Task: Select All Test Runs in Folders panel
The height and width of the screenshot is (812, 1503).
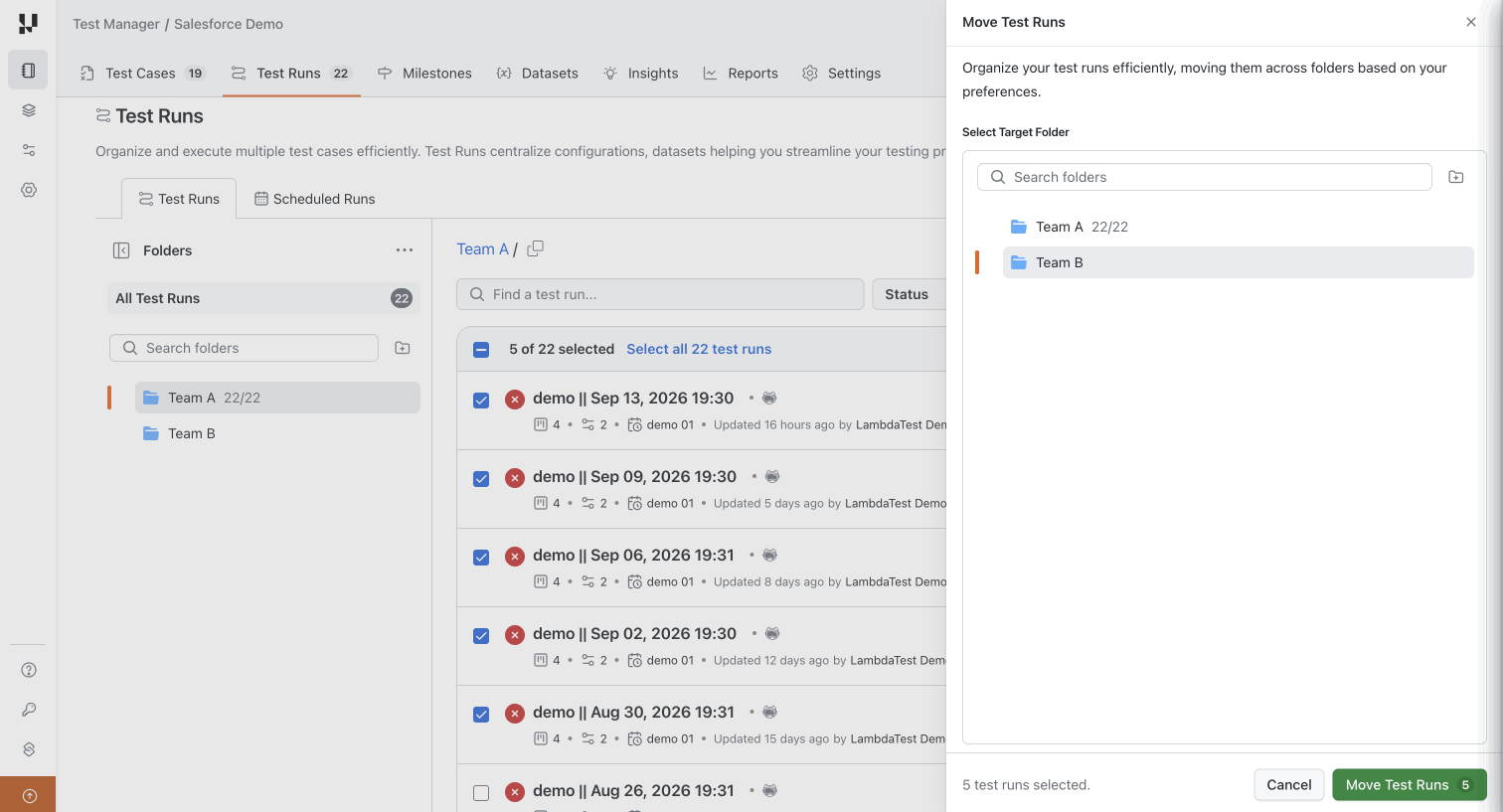Action: [263, 298]
